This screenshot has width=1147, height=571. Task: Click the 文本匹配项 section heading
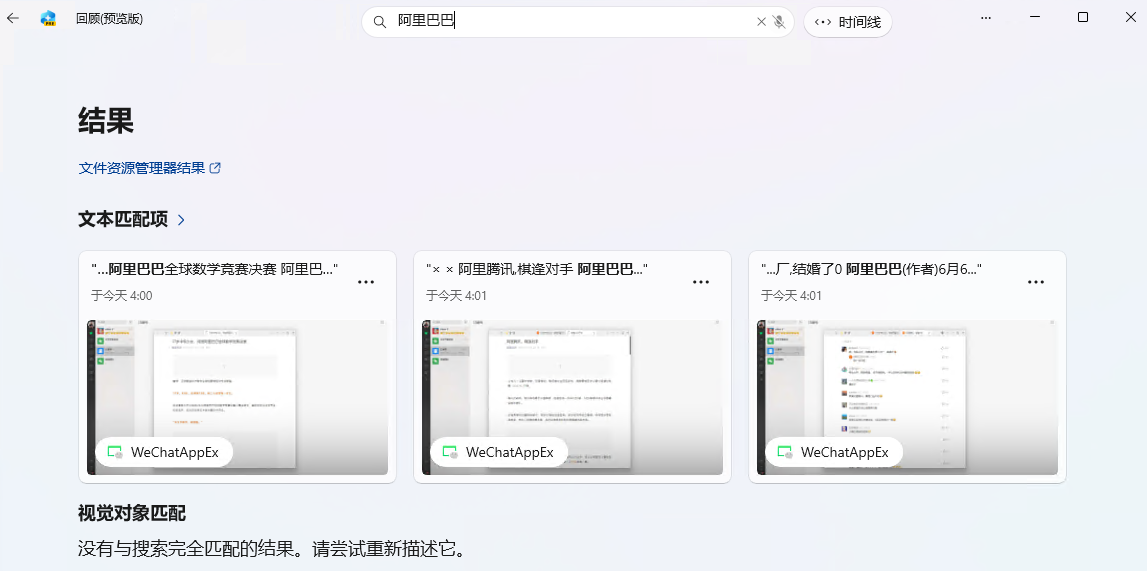(123, 220)
